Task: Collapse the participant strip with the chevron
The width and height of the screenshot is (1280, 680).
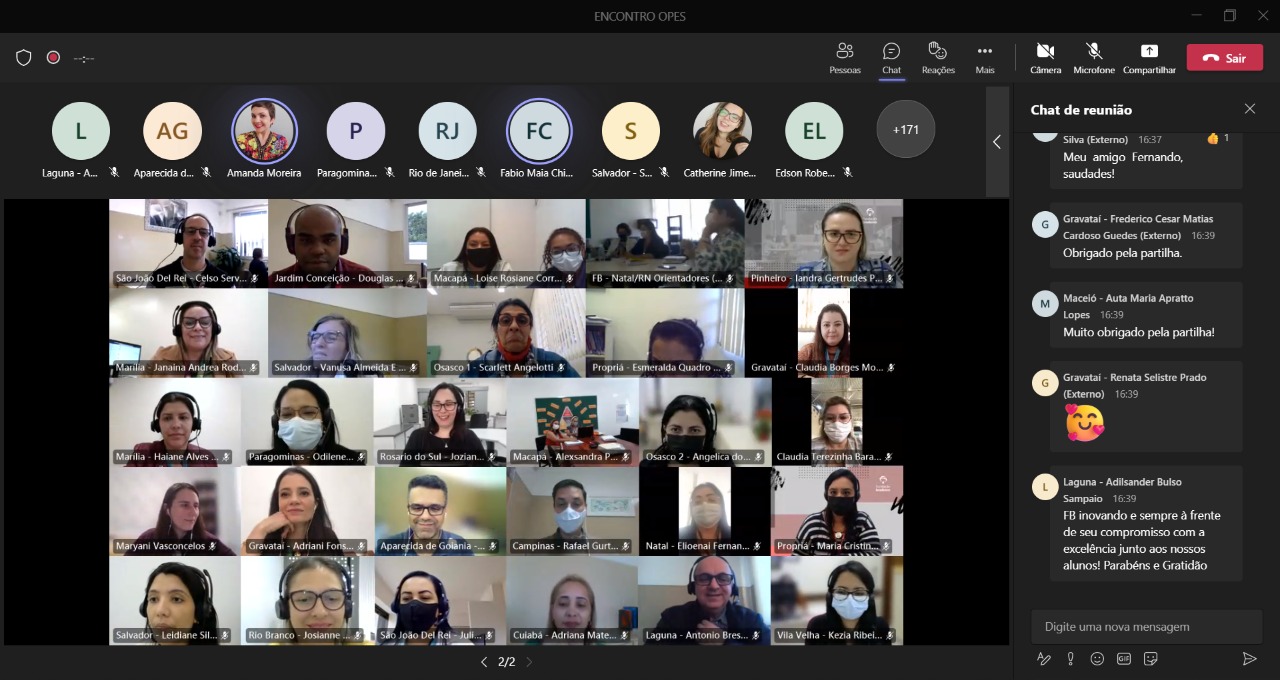Action: 997,142
